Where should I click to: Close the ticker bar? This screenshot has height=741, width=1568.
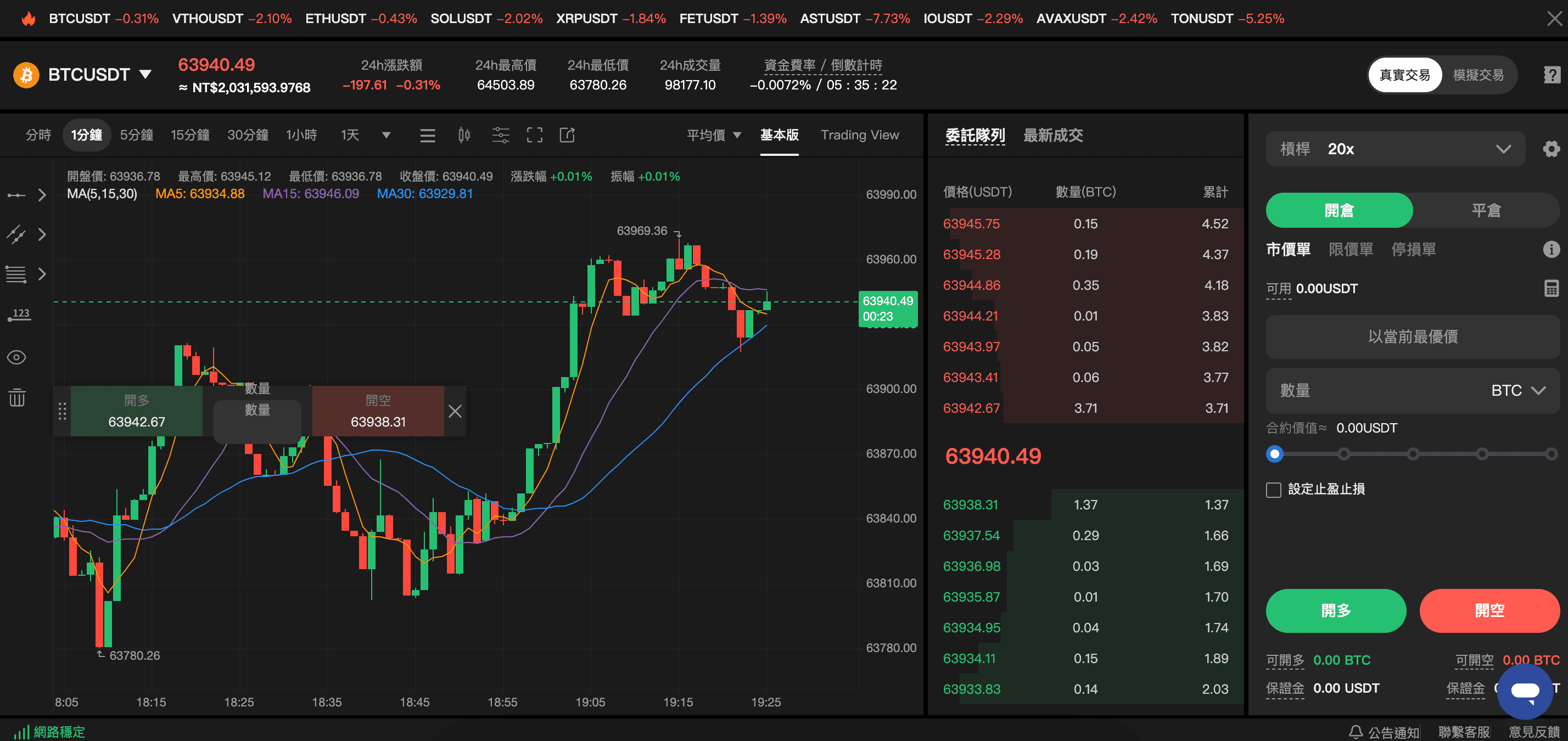[x=1554, y=19]
